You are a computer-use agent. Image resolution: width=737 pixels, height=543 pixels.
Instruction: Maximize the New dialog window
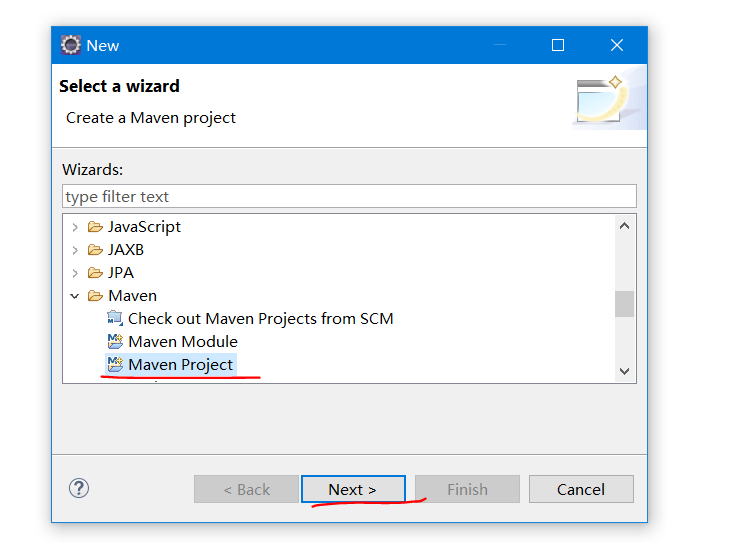click(x=558, y=45)
